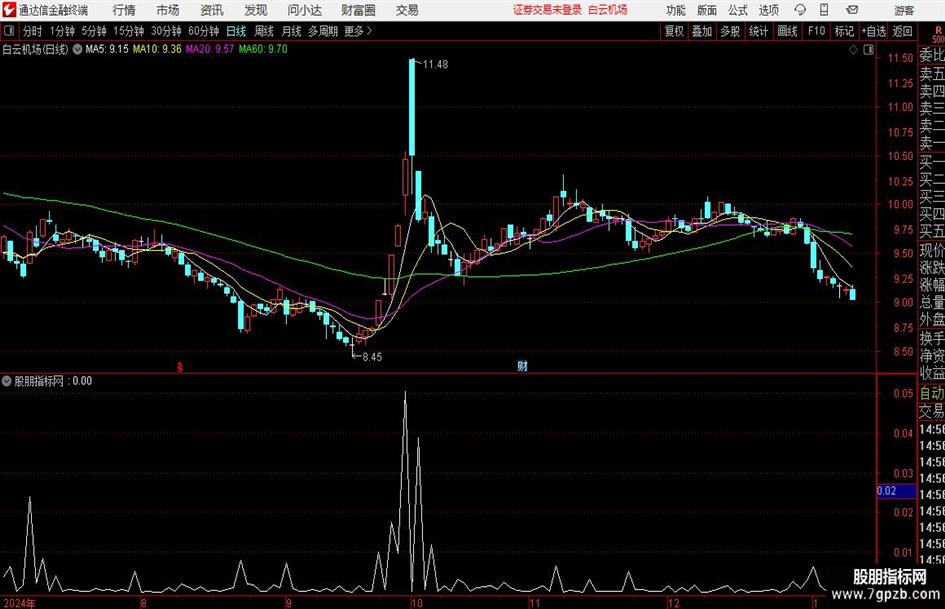
Task: Click the 游客 user label
Action: (x=903, y=10)
